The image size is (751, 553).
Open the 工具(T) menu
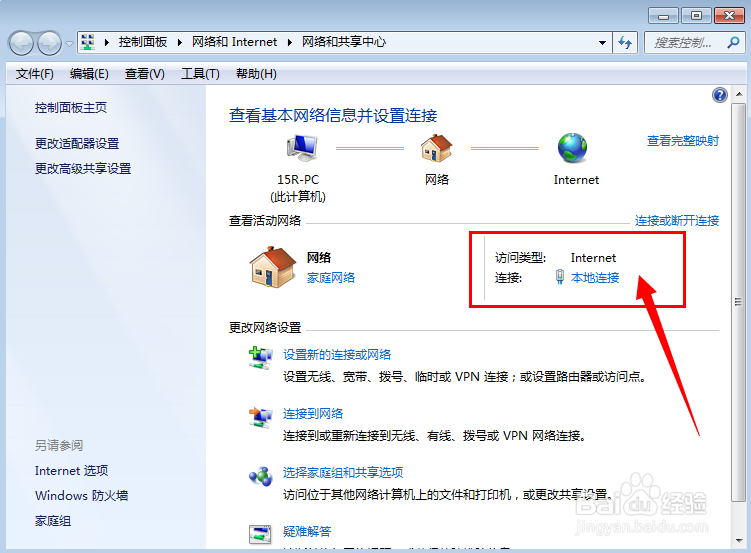(x=200, y=74)
